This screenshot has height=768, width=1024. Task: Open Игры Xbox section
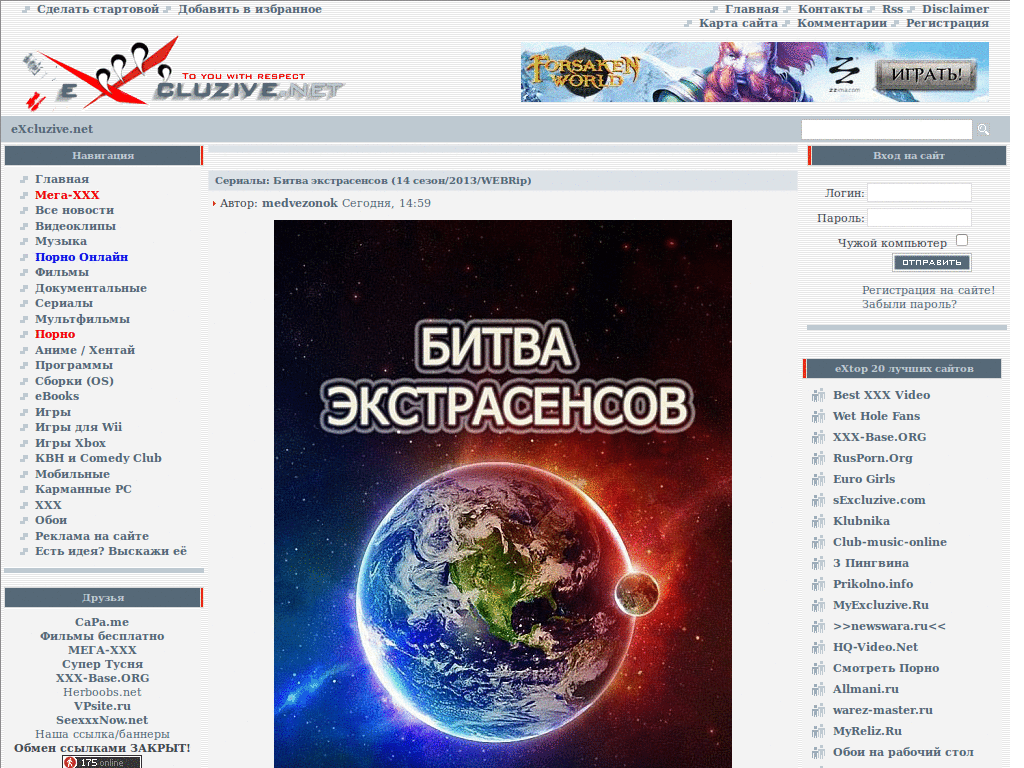[x=71, y=443]
